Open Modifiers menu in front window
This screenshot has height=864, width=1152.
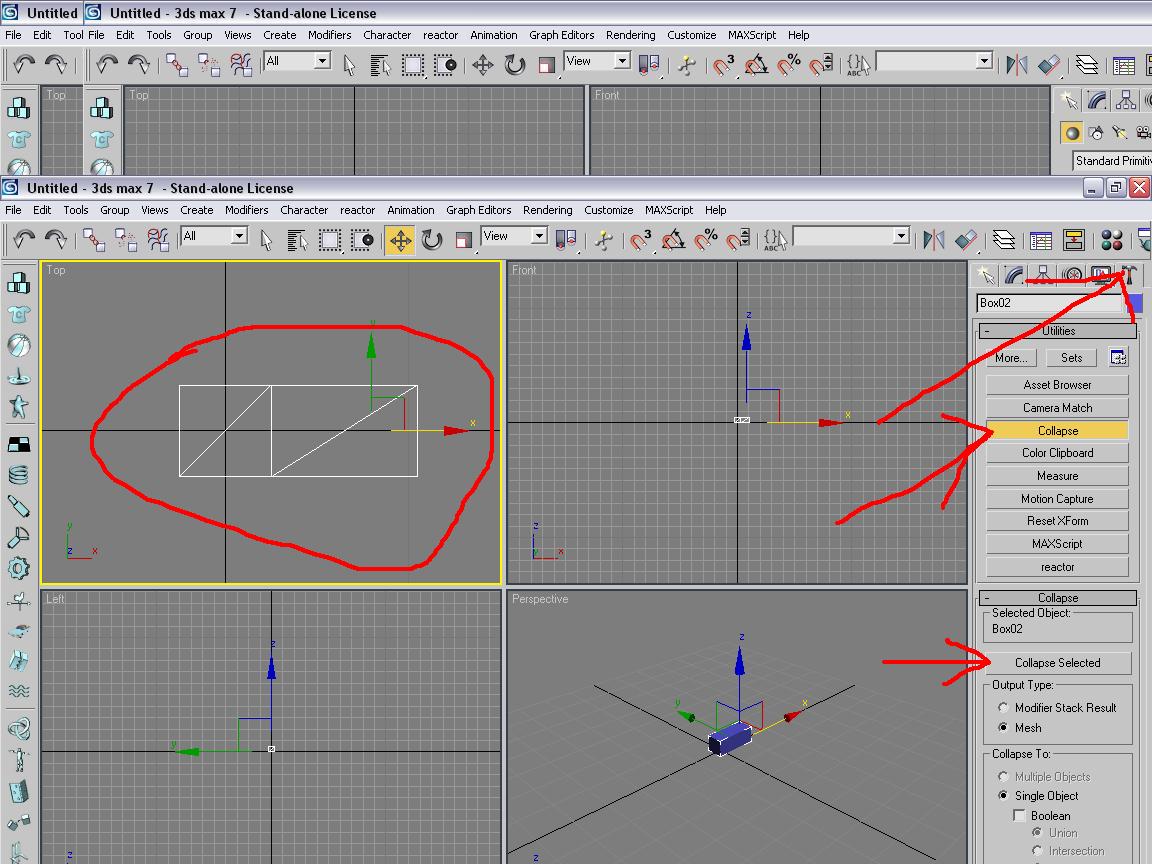(x=246, y=210)
